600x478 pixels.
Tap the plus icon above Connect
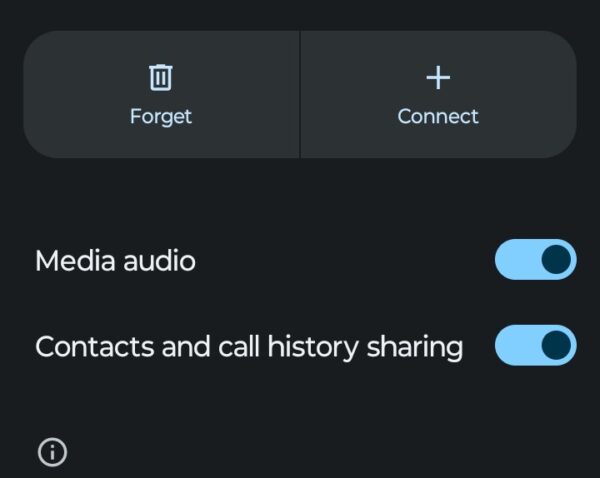pos(438,77)
